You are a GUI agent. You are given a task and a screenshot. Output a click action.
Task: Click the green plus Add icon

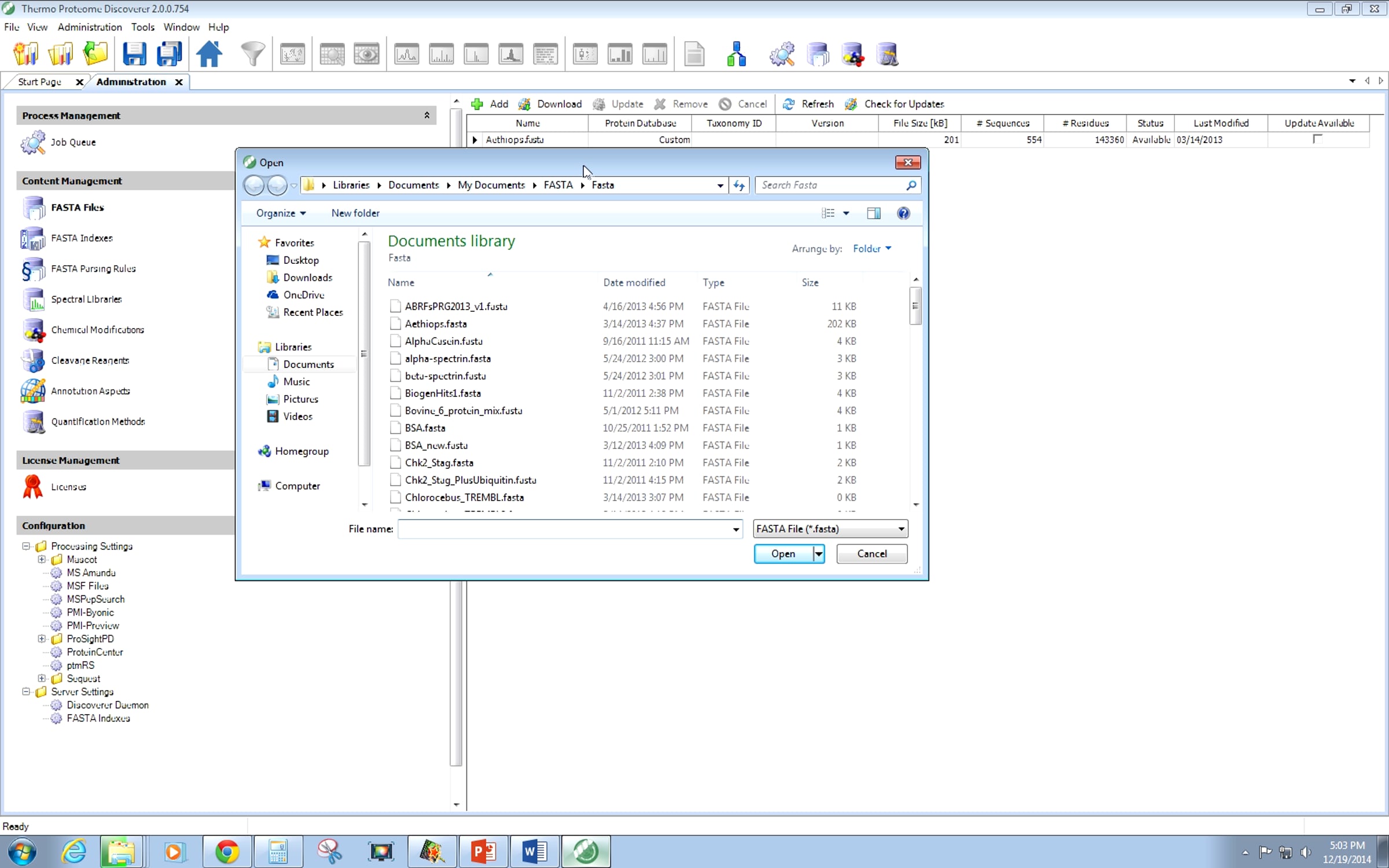[477, 104]
